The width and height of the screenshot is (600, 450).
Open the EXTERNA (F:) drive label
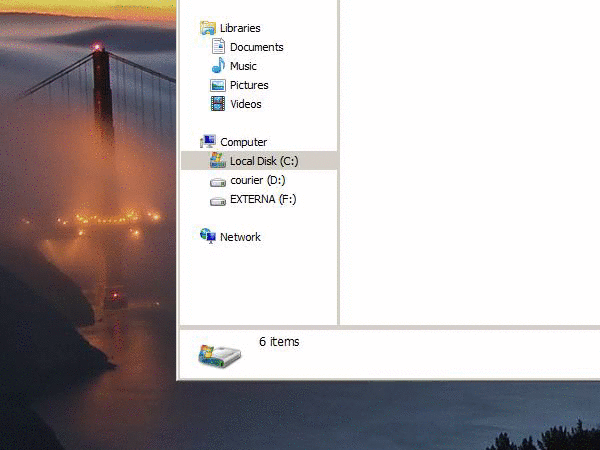click(x=263, y=199)
